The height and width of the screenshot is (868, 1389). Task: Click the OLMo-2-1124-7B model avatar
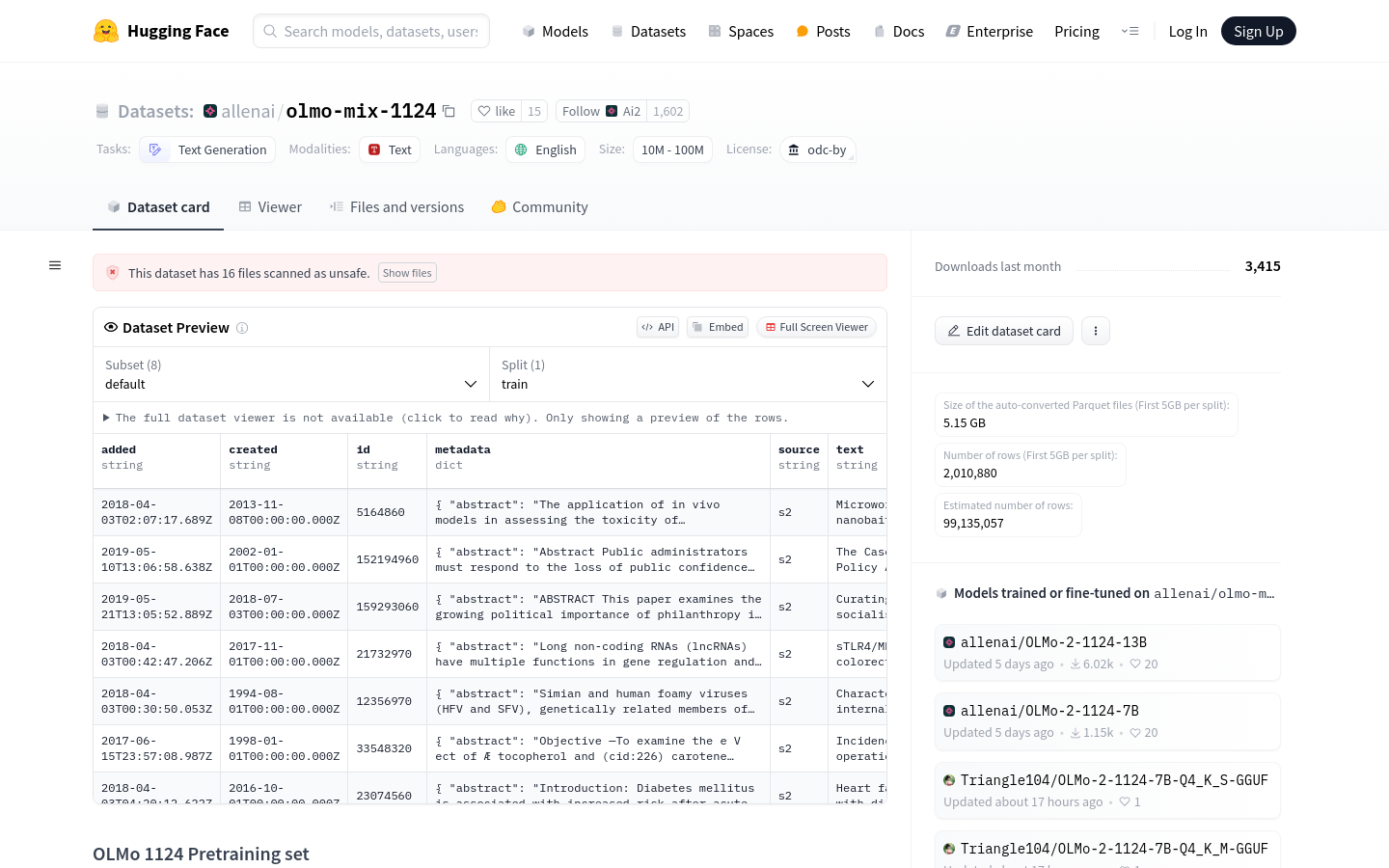[x=949, y=711]
